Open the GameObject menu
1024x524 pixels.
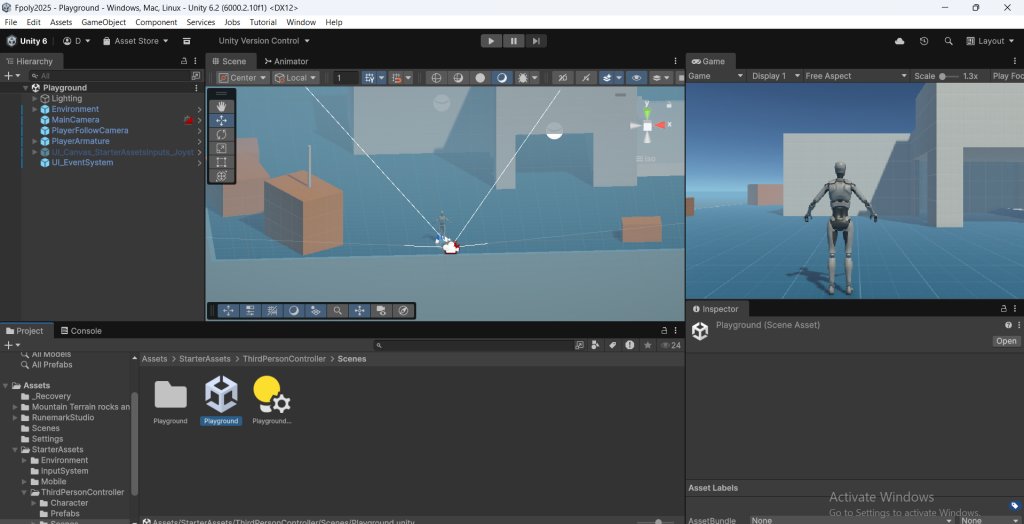(x=103, y=22)
